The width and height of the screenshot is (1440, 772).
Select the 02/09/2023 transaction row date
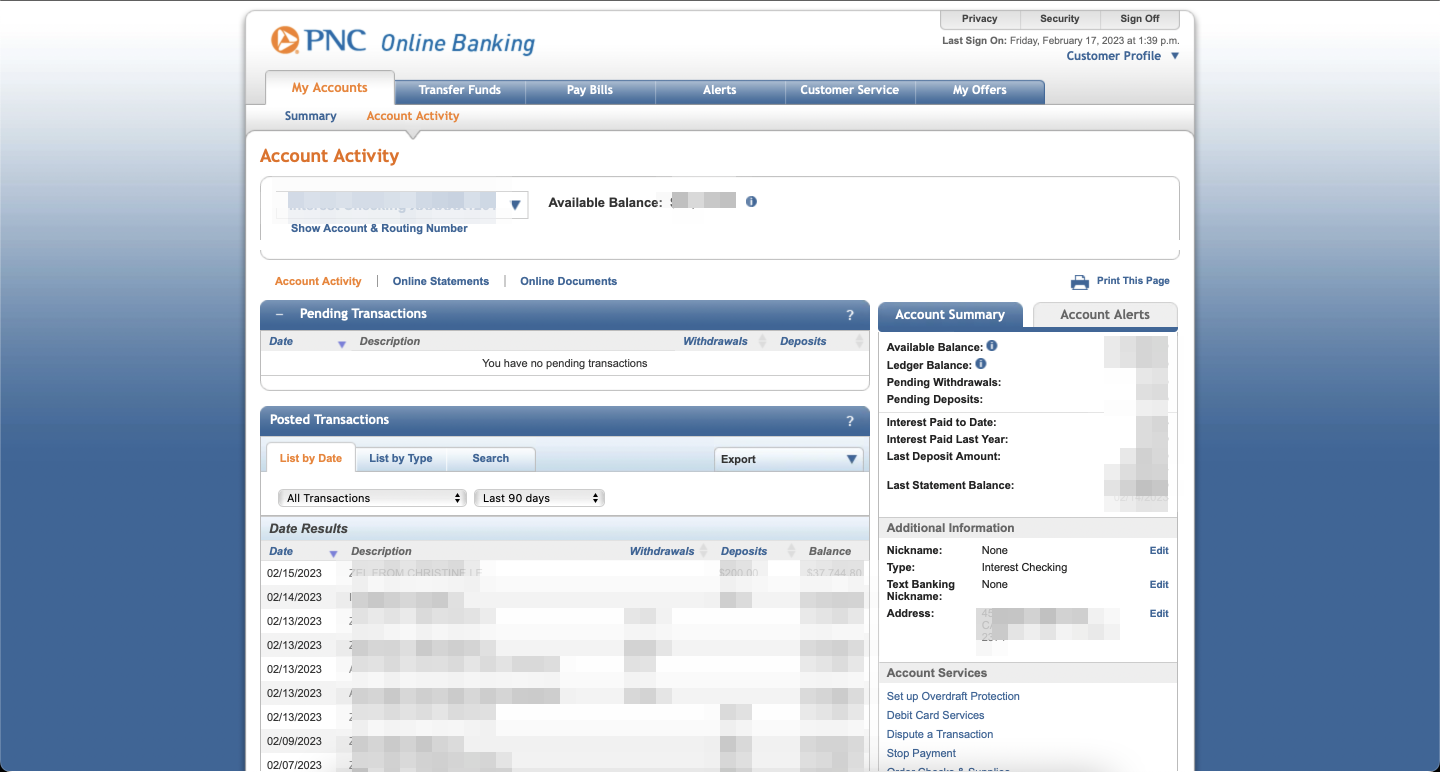pos(294,741)
